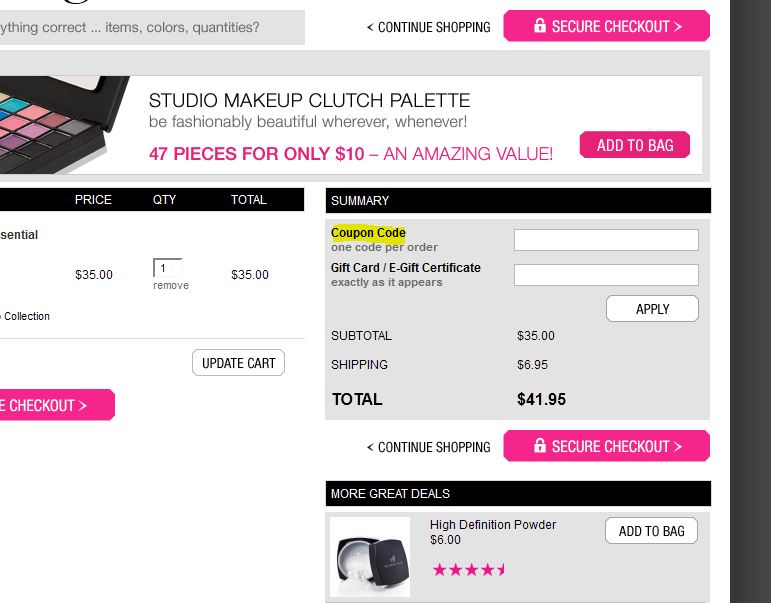This screenshot has height=603, width=771.
Task: Add the Studio Makeup Clutch Palette to bag
Action: (x=635, y=145)
